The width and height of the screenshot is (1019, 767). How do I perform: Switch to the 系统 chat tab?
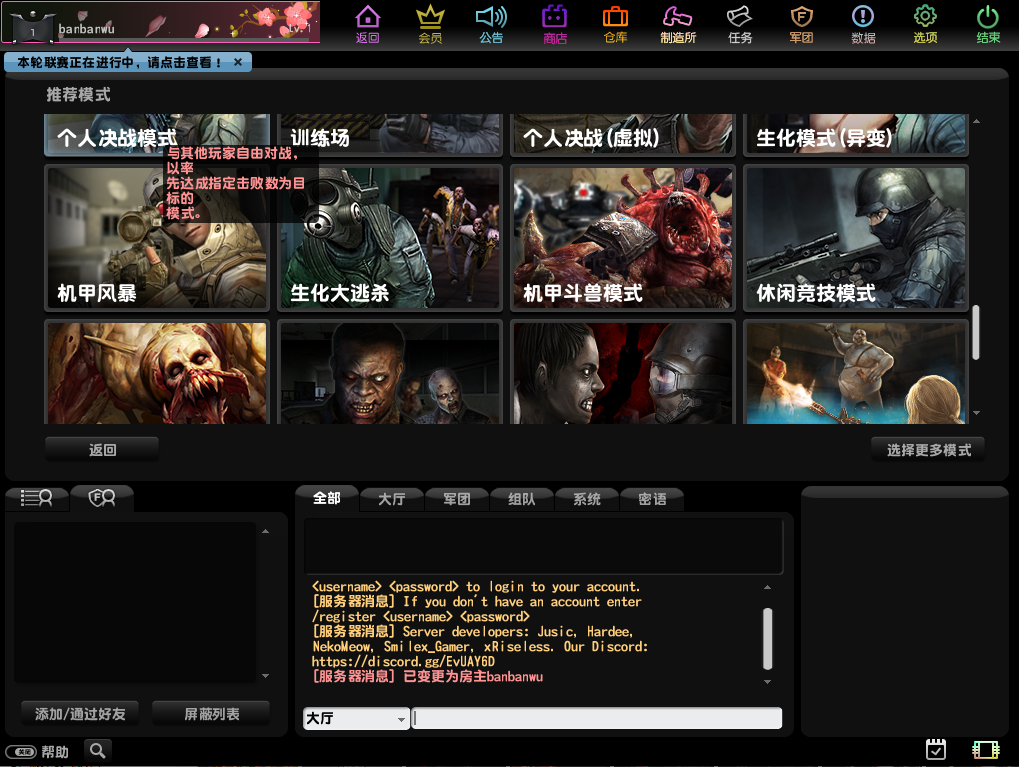tap(587, 499)
